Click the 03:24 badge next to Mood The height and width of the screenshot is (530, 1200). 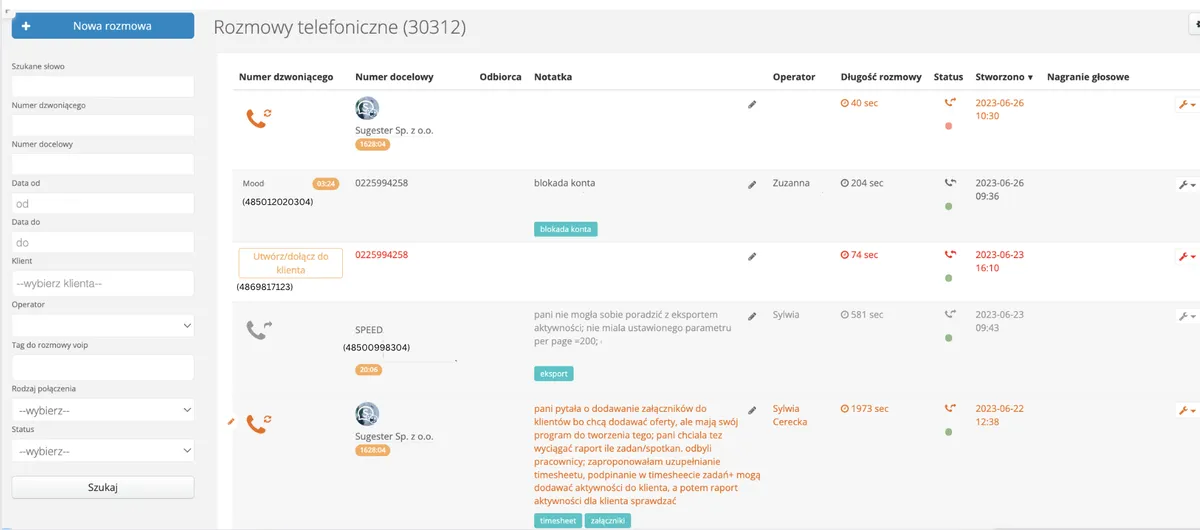pyautogui.click(x=326, y=184)
